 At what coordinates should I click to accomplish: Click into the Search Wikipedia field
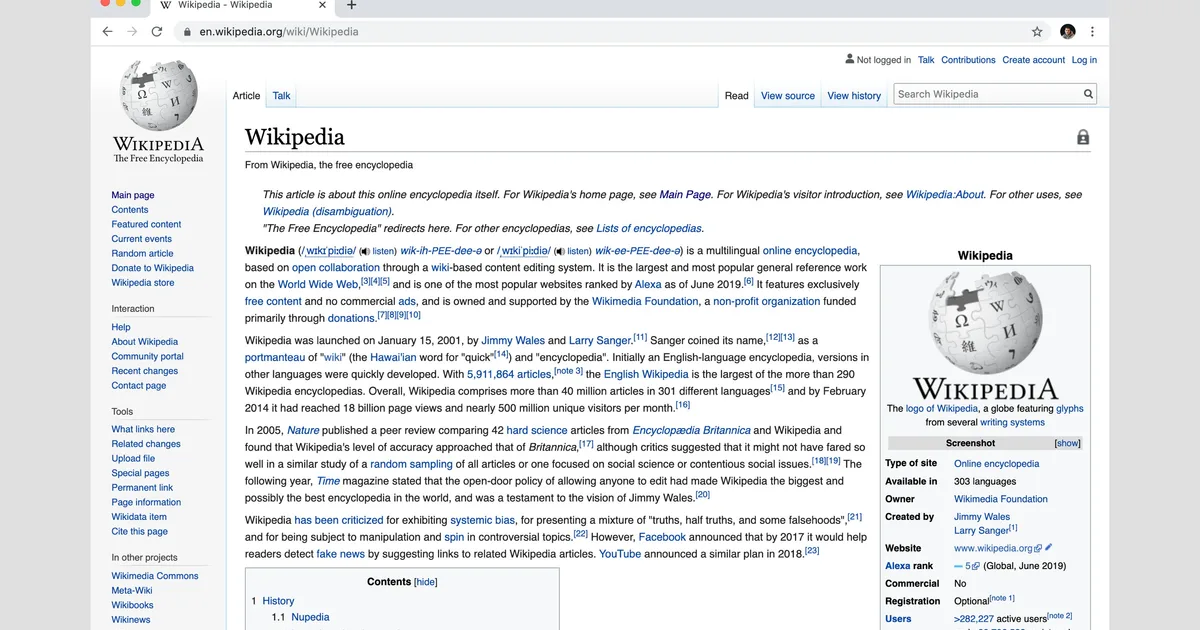[x=985, y=94]
